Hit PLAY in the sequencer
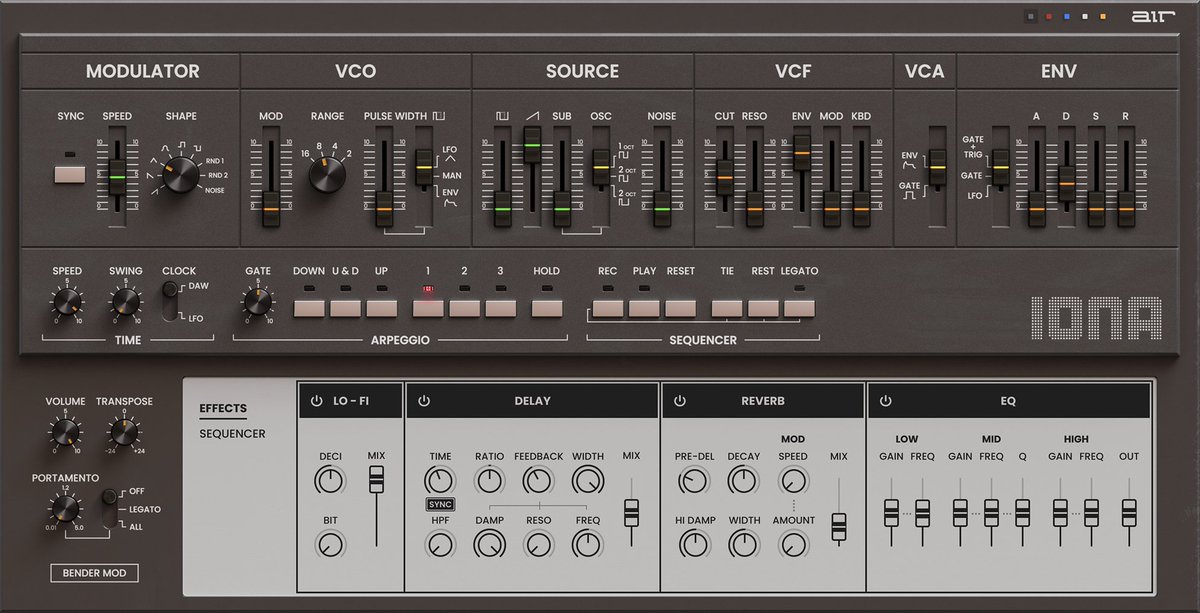The height and width of the screenshot is (613, 1200). [644, 306]
